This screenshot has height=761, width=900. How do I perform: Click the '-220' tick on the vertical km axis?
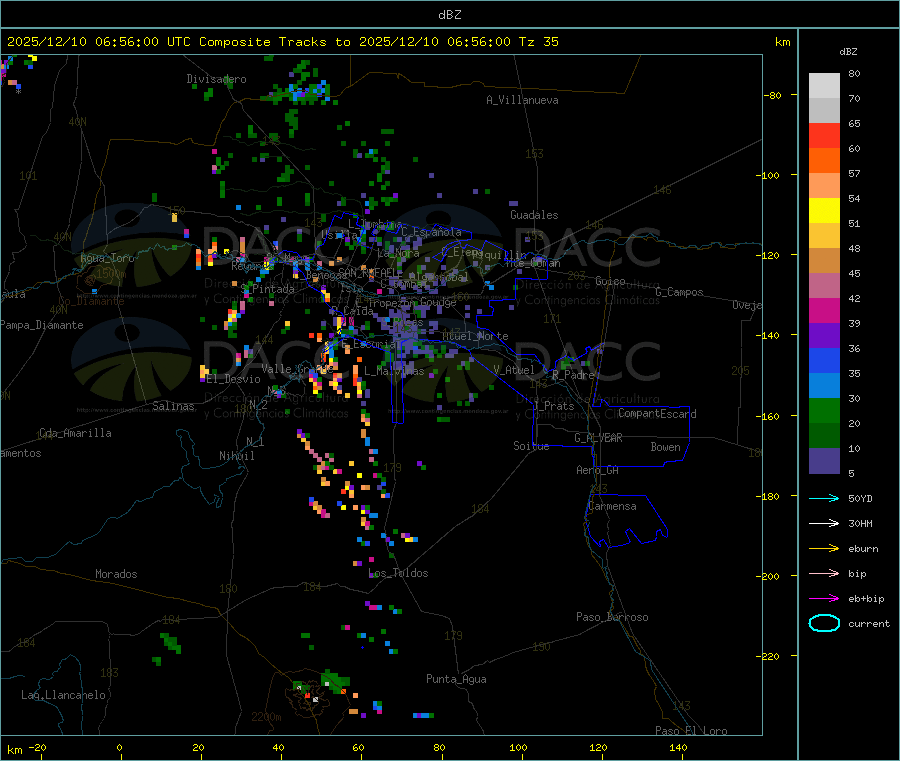(770, 656)
